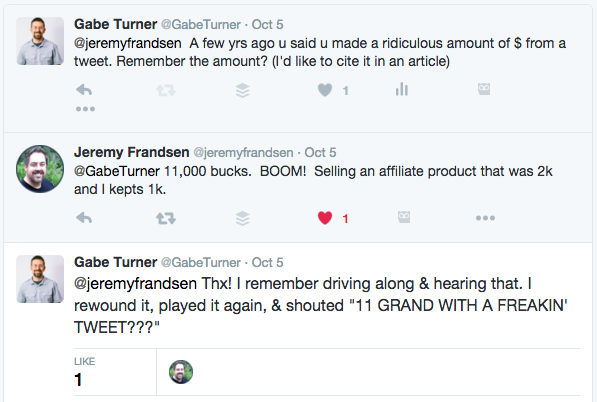Click Jeremy Frandsen's round avatar photo

coord(40,169)
